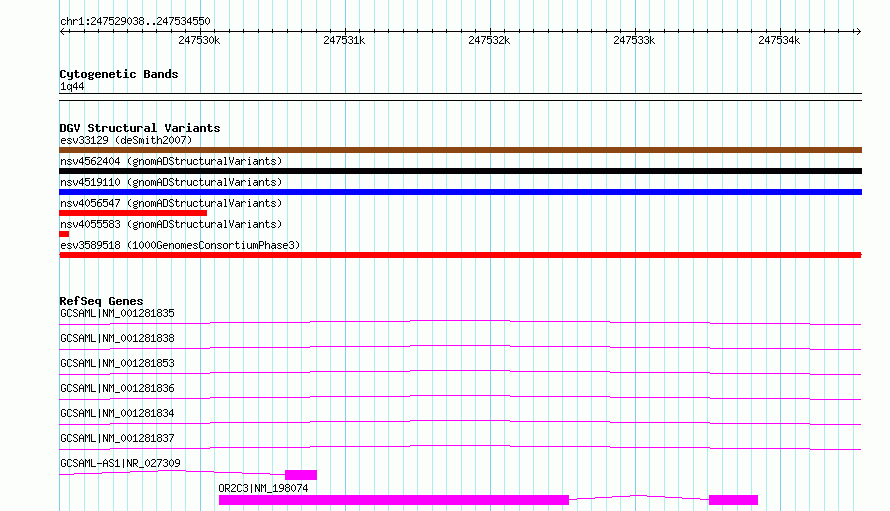Click the small right OR2C3 exon block
The width and height of the screenshot is (890, 511).
coord(733,500)
